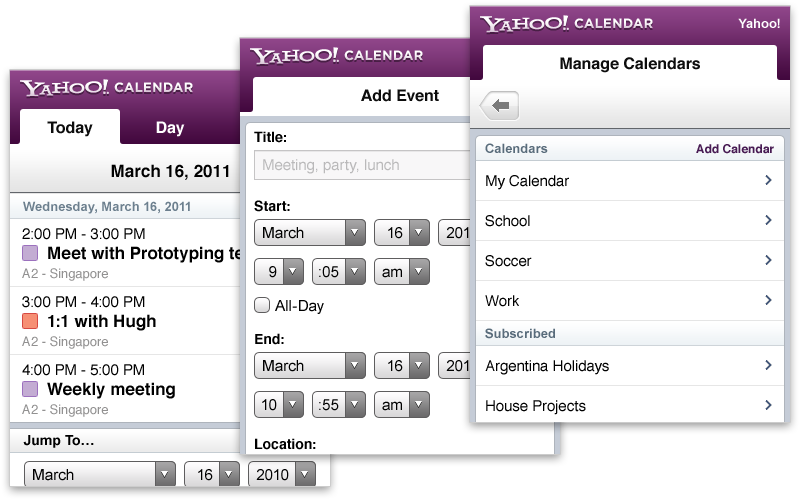Image resolution: width=800 pixels, height=500 pixels.
Task: Select the Today tab
Action: coord(70,127)
